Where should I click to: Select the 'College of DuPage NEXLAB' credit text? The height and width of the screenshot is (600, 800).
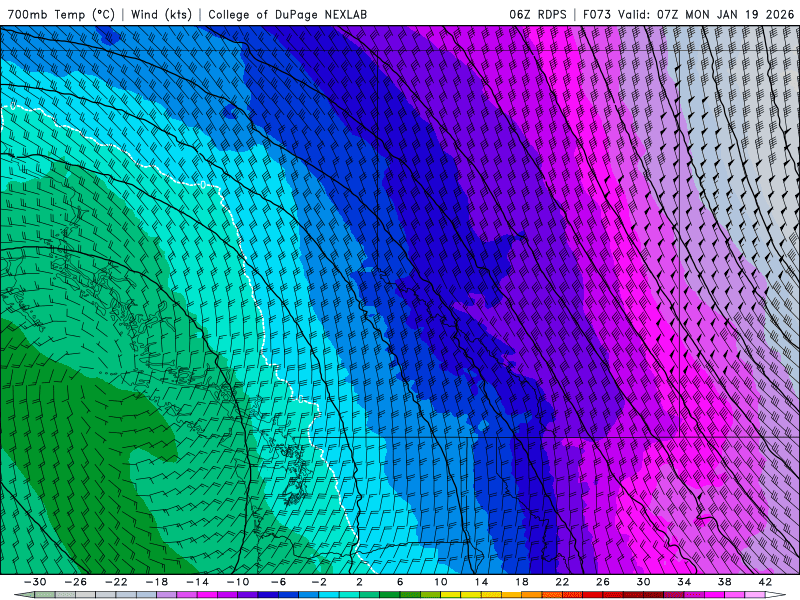coord(287,14)
